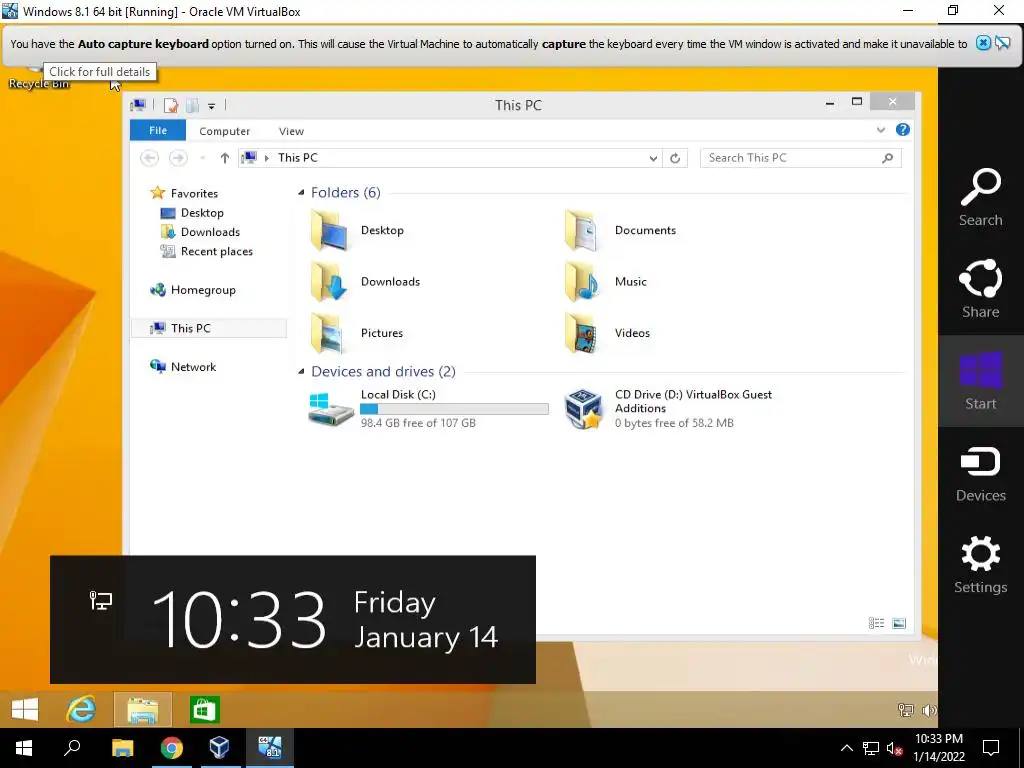1024x768 pixels.
Task: Click guest tray volume speaker icon
Action: [928, 710]
